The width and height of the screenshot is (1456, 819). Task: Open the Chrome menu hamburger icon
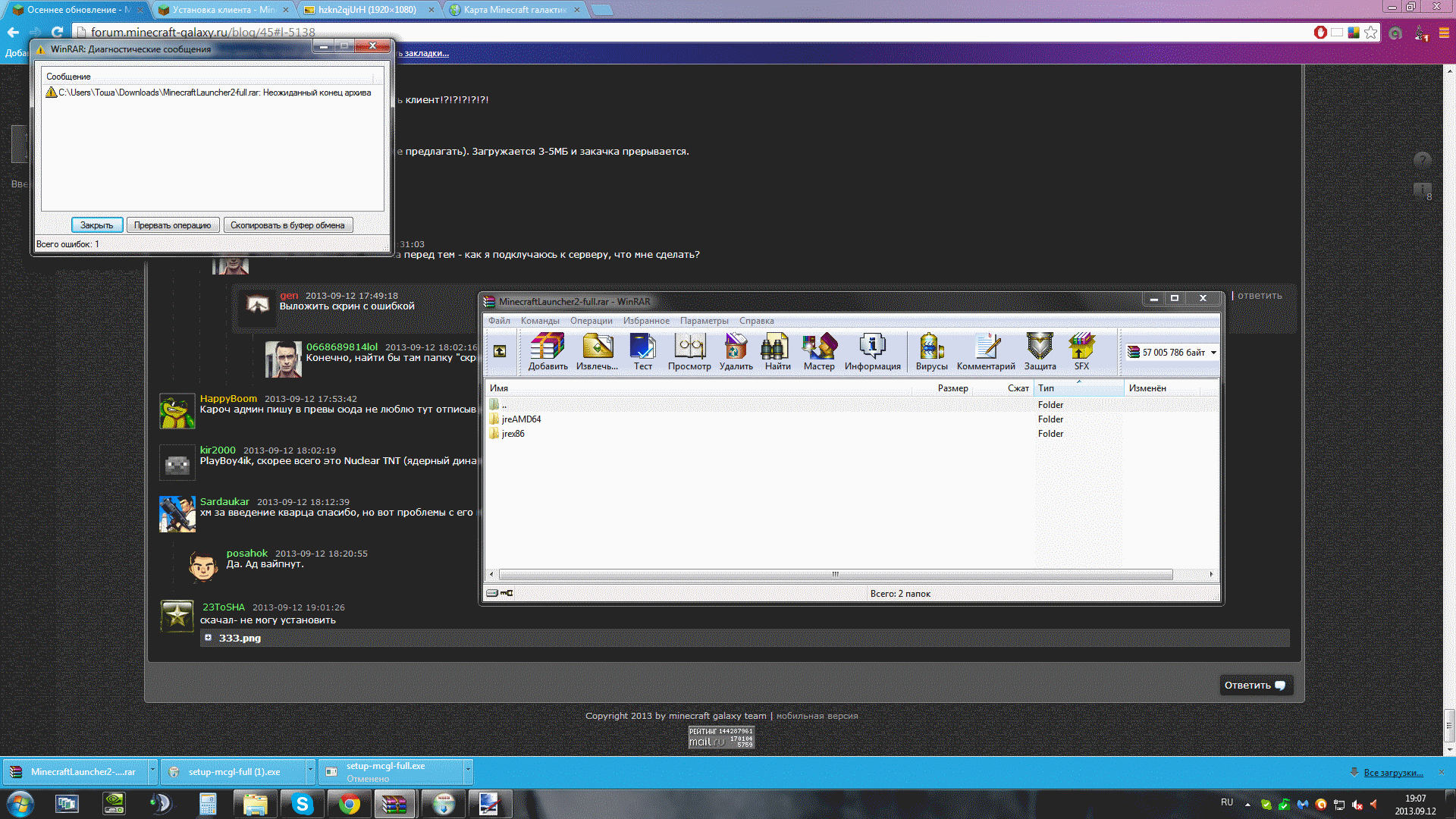(x=1445, y=33)
